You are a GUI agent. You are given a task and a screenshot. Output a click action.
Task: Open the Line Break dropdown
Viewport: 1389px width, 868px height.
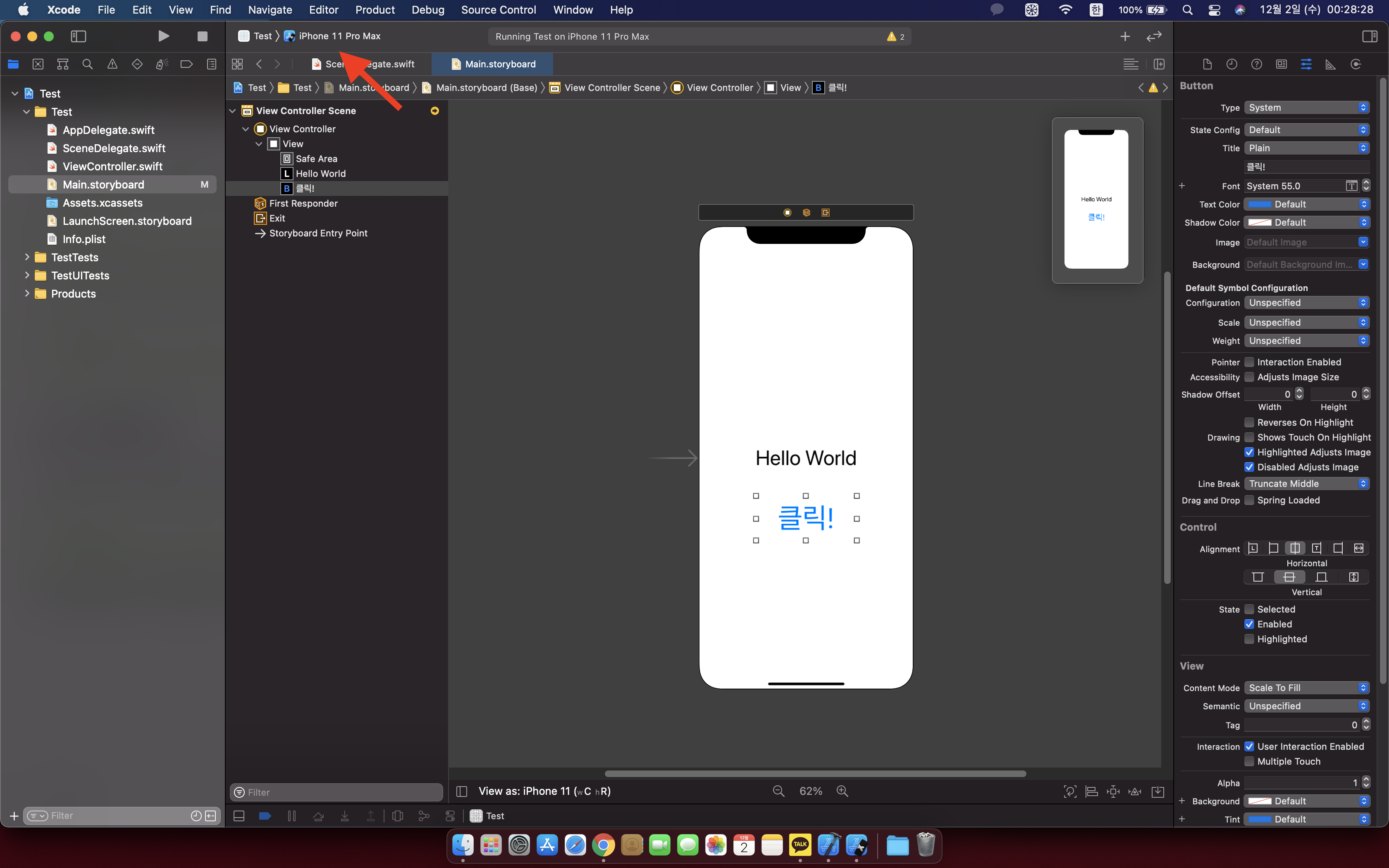click(x=1307, y=484)
